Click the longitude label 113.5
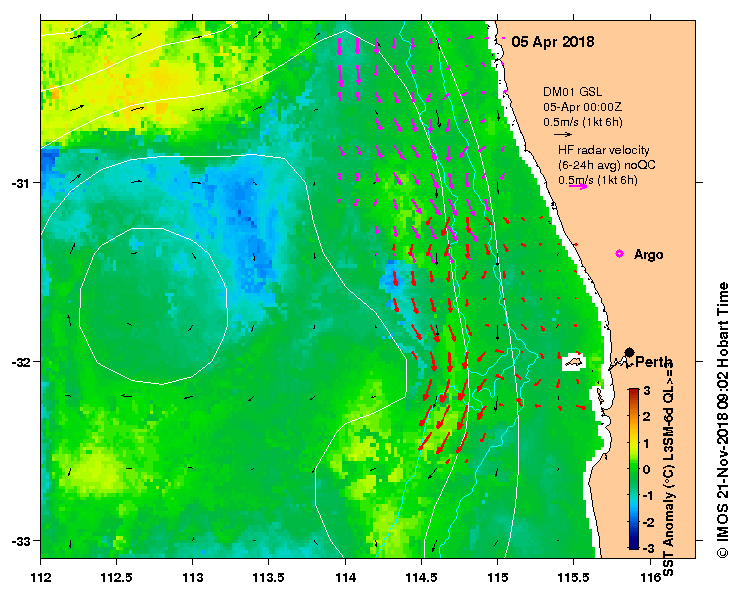This screenshot has width=739, height=592. coord(269,577)
